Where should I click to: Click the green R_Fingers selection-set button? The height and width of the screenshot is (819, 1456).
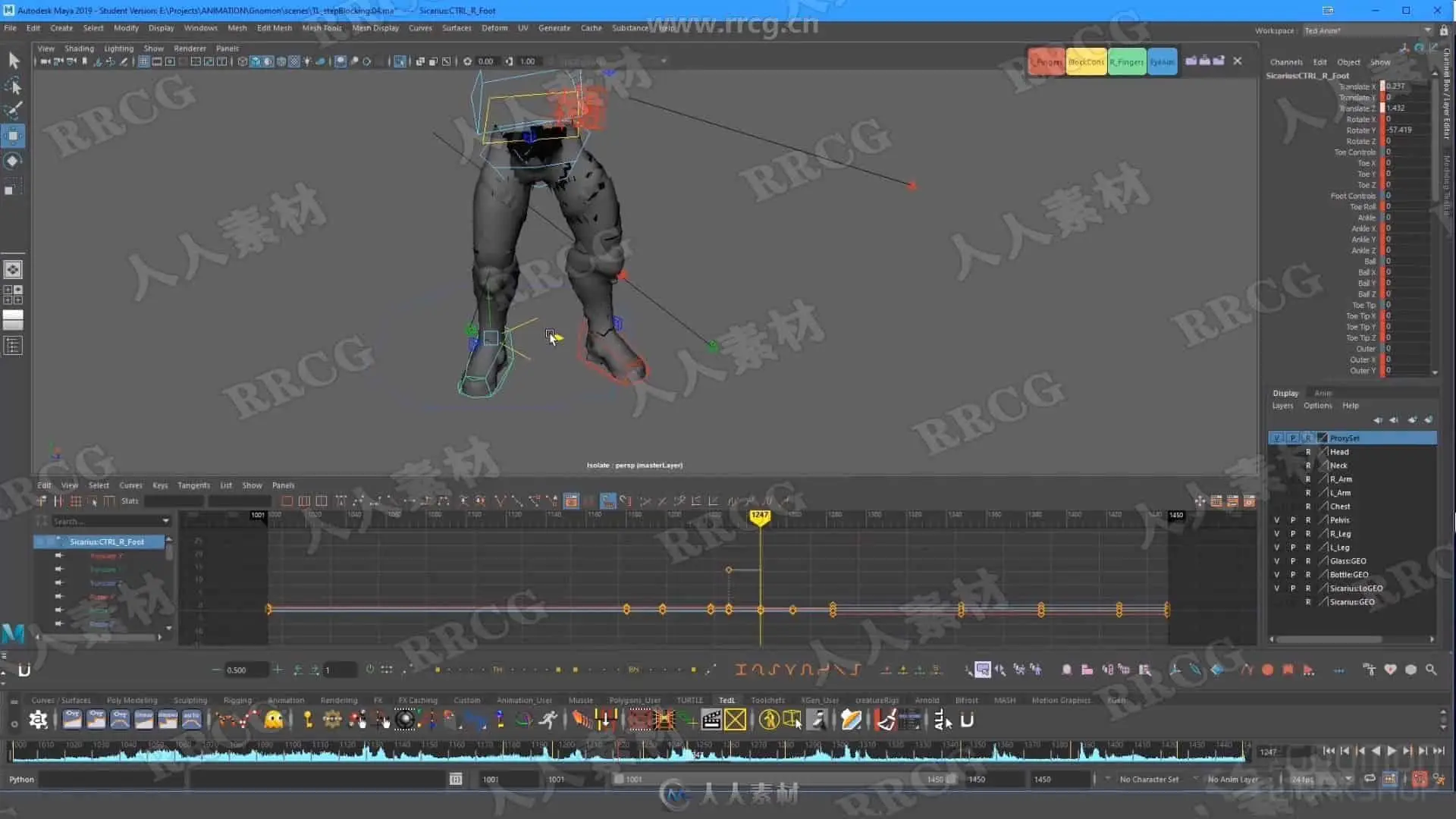(1126, 62)
